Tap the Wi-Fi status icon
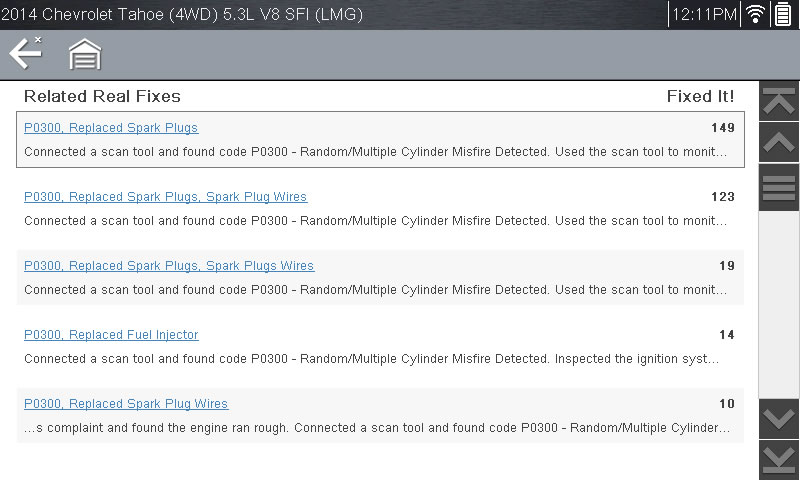800x480 pixels. click(755, 14)
